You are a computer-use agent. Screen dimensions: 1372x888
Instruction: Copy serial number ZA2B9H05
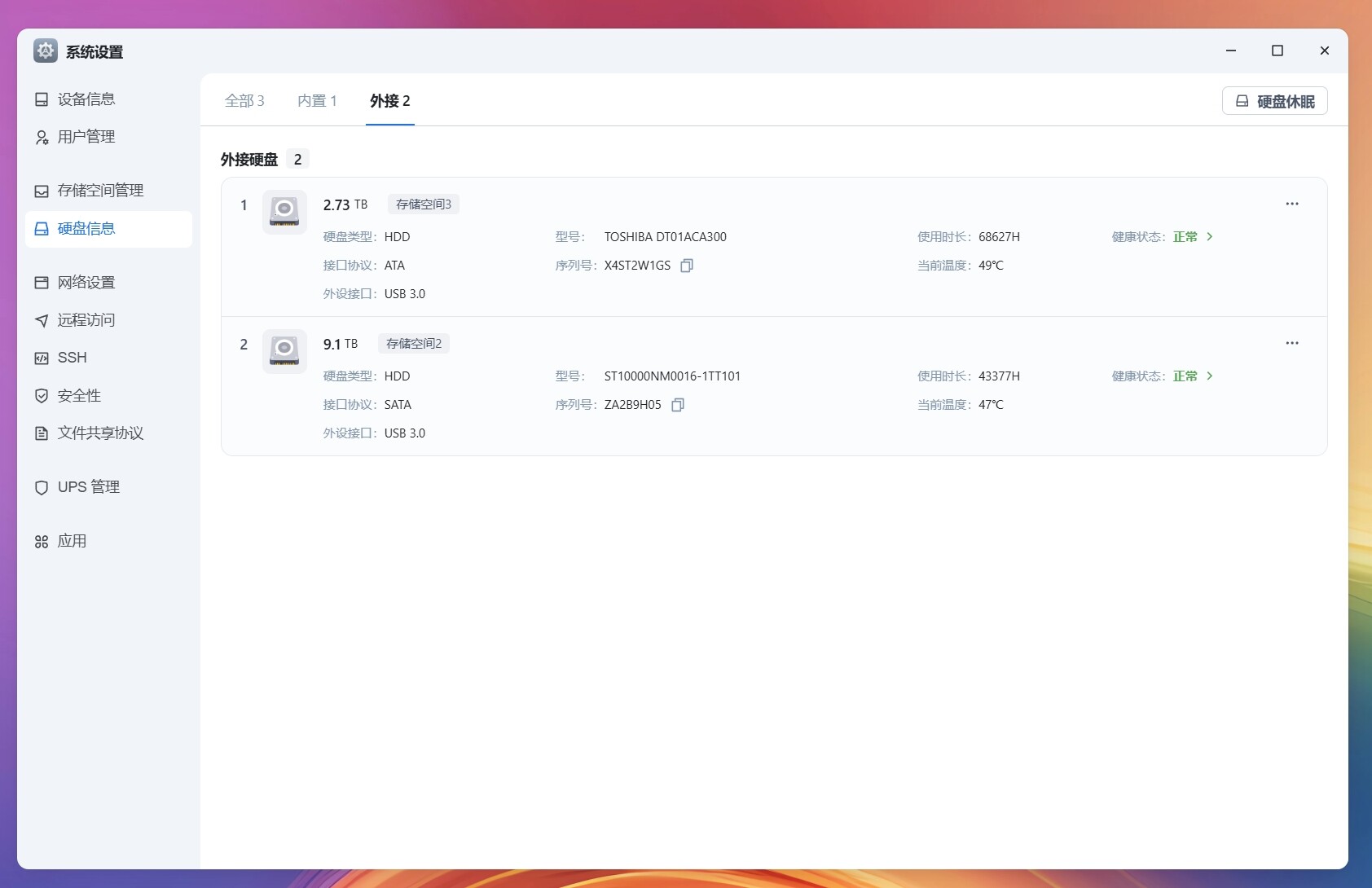[678, 405]
